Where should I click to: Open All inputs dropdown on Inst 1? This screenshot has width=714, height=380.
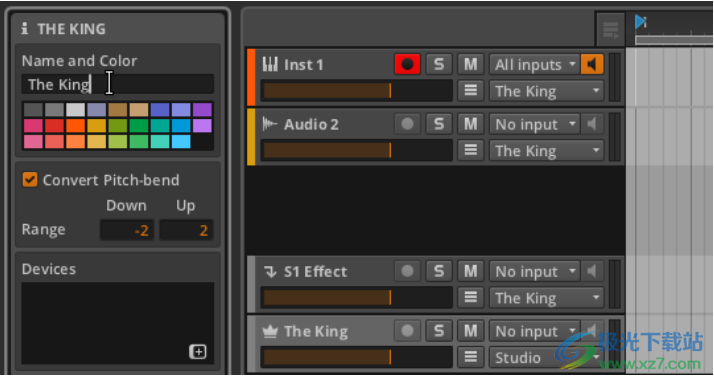(x=535, y=64)
